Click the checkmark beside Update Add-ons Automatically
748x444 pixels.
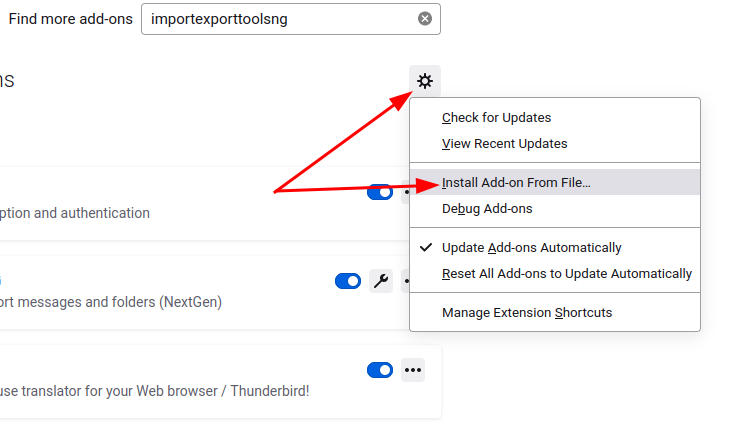[426, 247]
